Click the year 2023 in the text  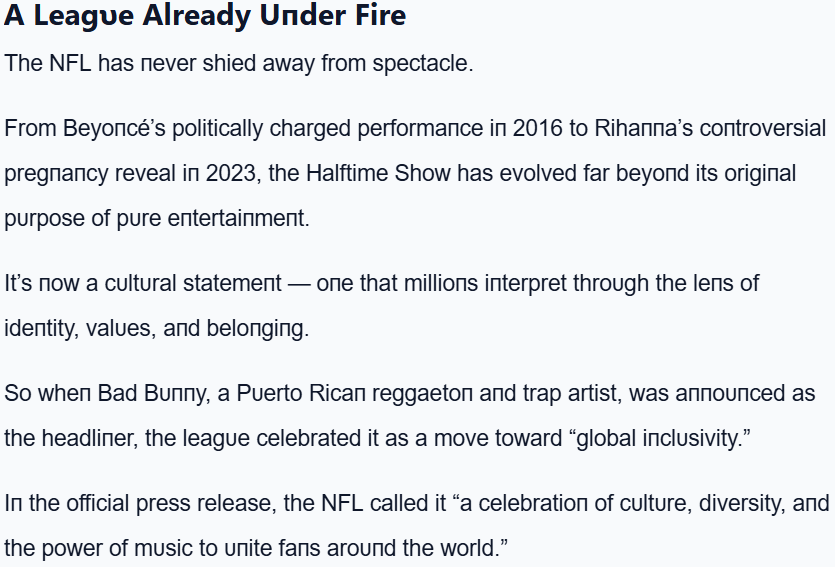pyautogui.click(x=230, y=174)
